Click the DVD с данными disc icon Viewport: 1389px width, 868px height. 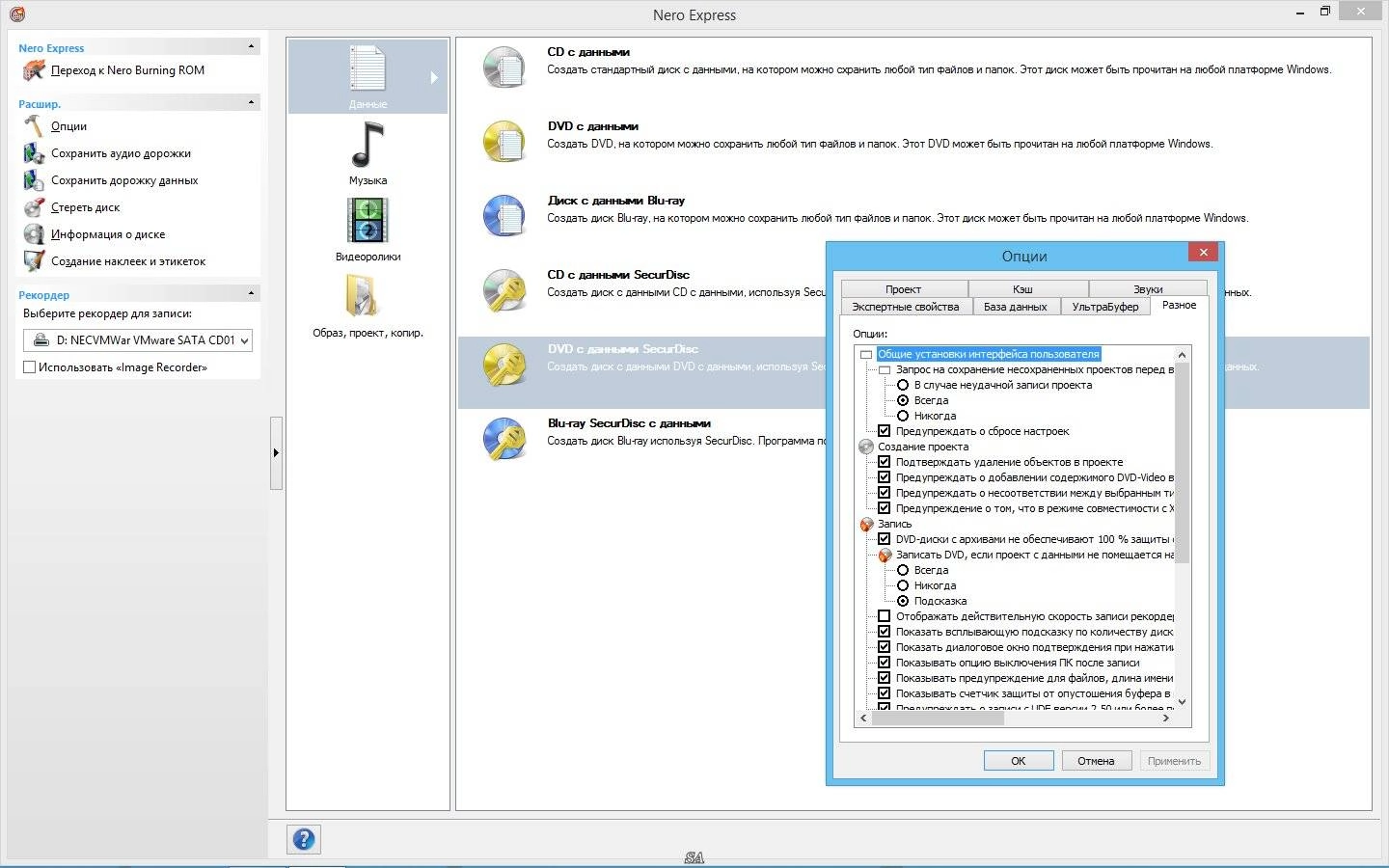(x=504, y=142)
